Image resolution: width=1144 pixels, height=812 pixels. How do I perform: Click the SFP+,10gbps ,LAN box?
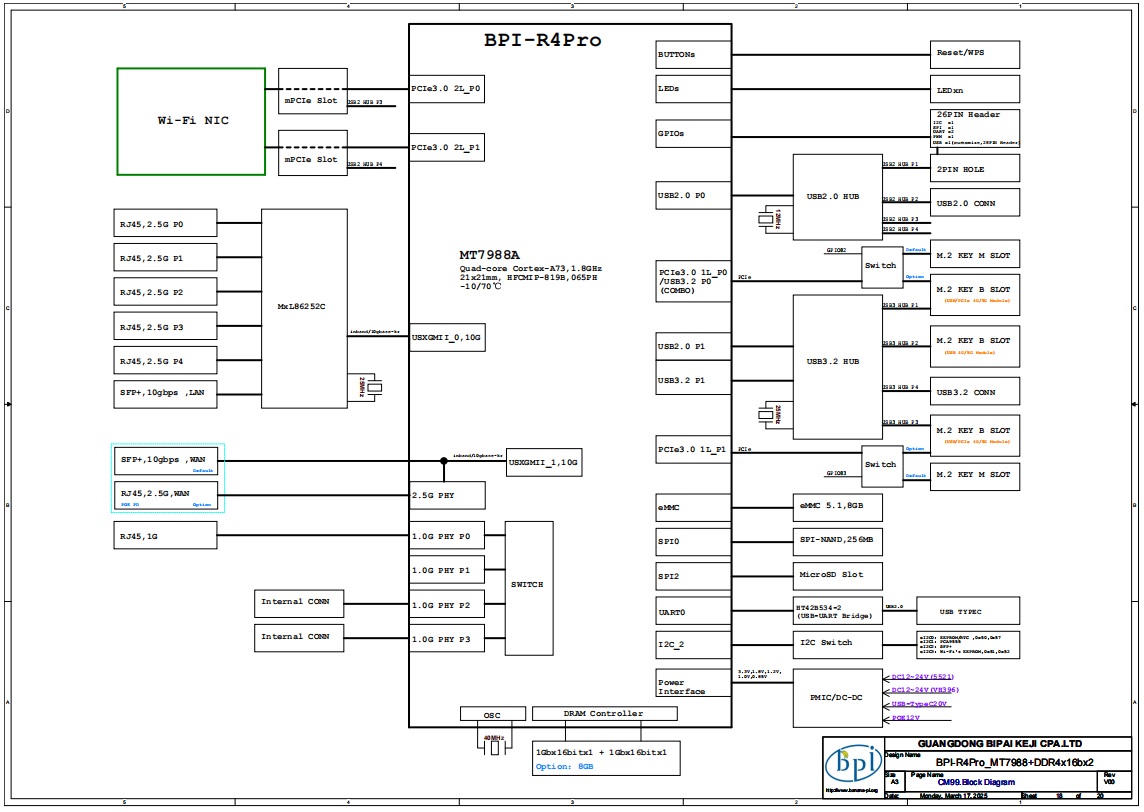click(x=165, y=394)
